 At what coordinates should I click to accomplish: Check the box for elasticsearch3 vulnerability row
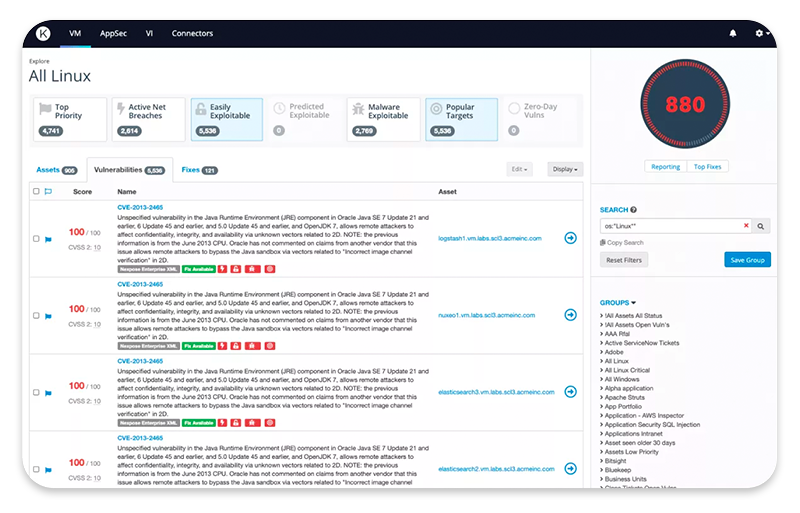click(x=36, y=393)
